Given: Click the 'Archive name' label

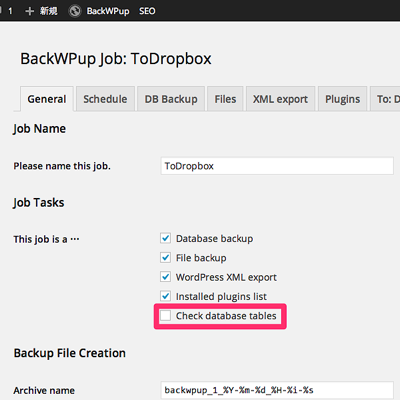Looking at the screenshot, I should [44, 390].
